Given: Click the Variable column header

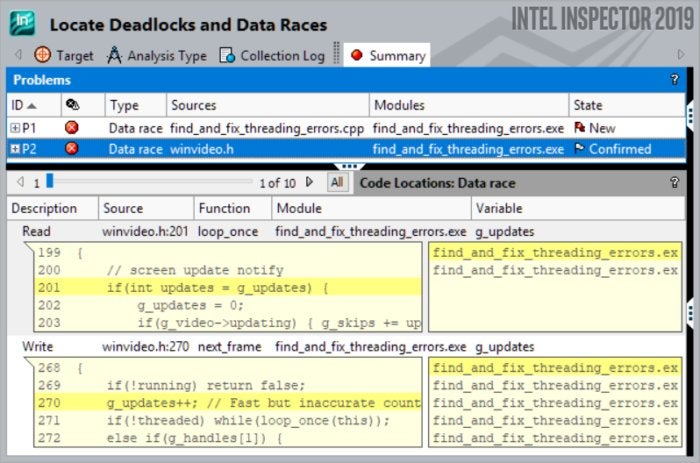Looking at the screenshot, I should tap(578, 208).
